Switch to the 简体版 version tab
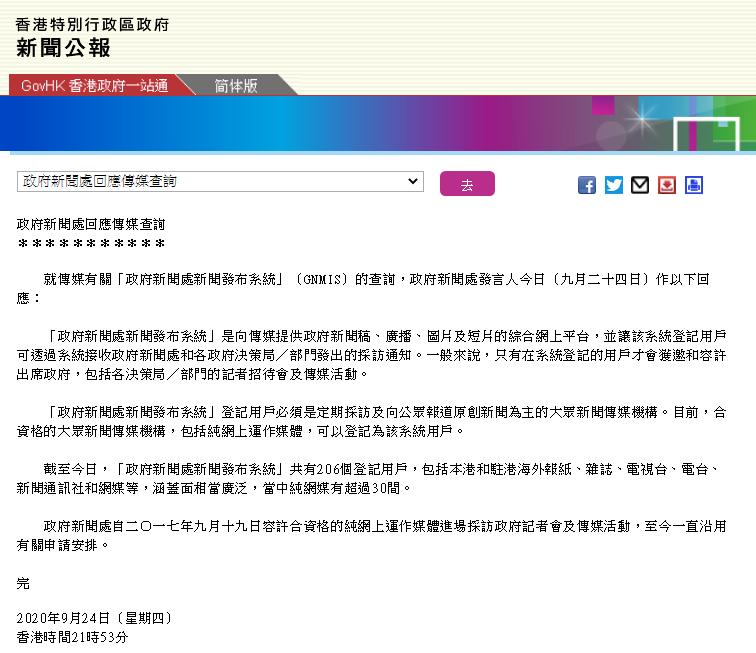 (x=236, y=85)
